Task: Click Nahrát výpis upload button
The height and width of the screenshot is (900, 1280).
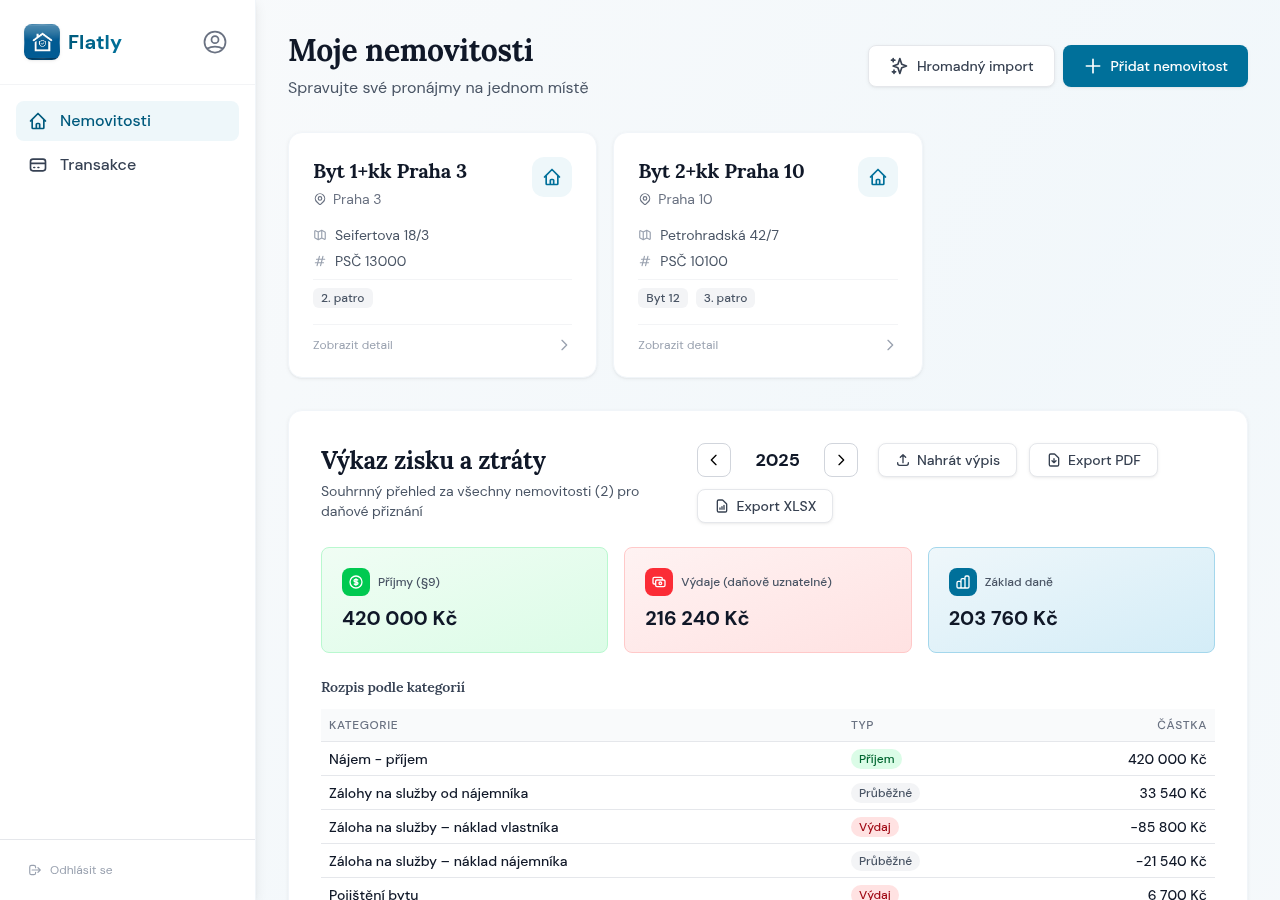Action: click(x=947, y=460)
